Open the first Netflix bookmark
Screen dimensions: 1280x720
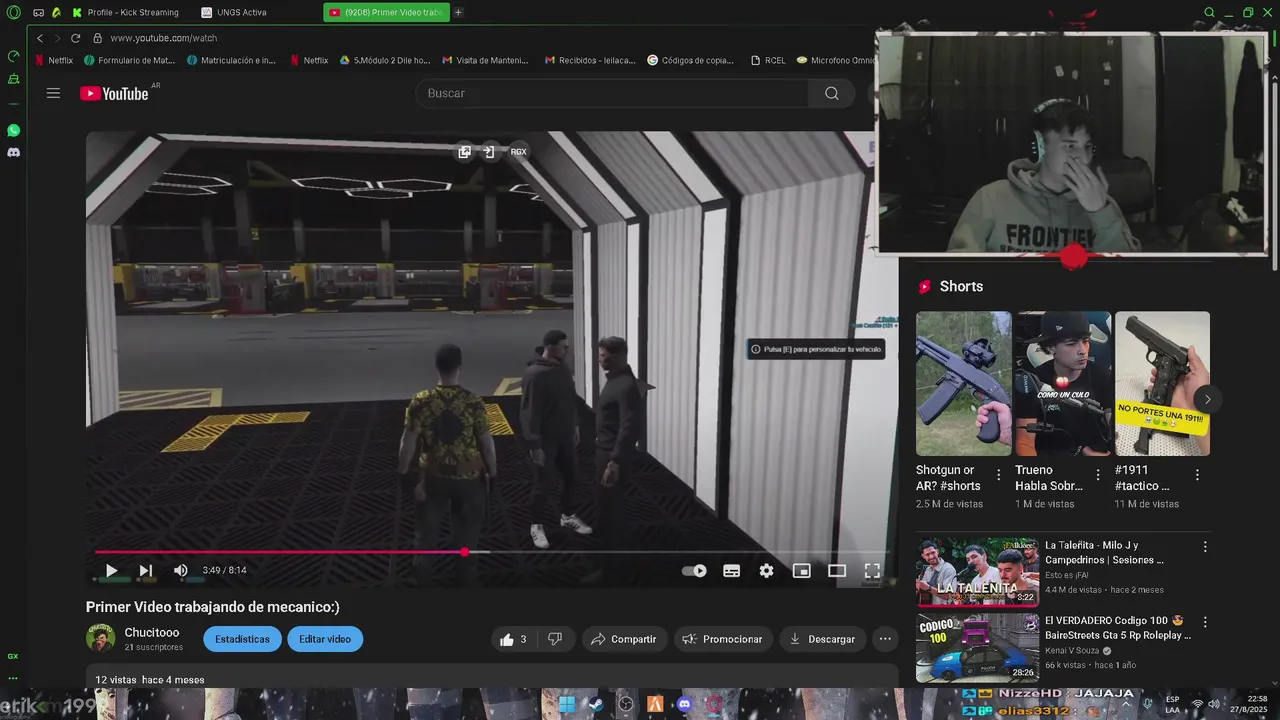[54, 60]
